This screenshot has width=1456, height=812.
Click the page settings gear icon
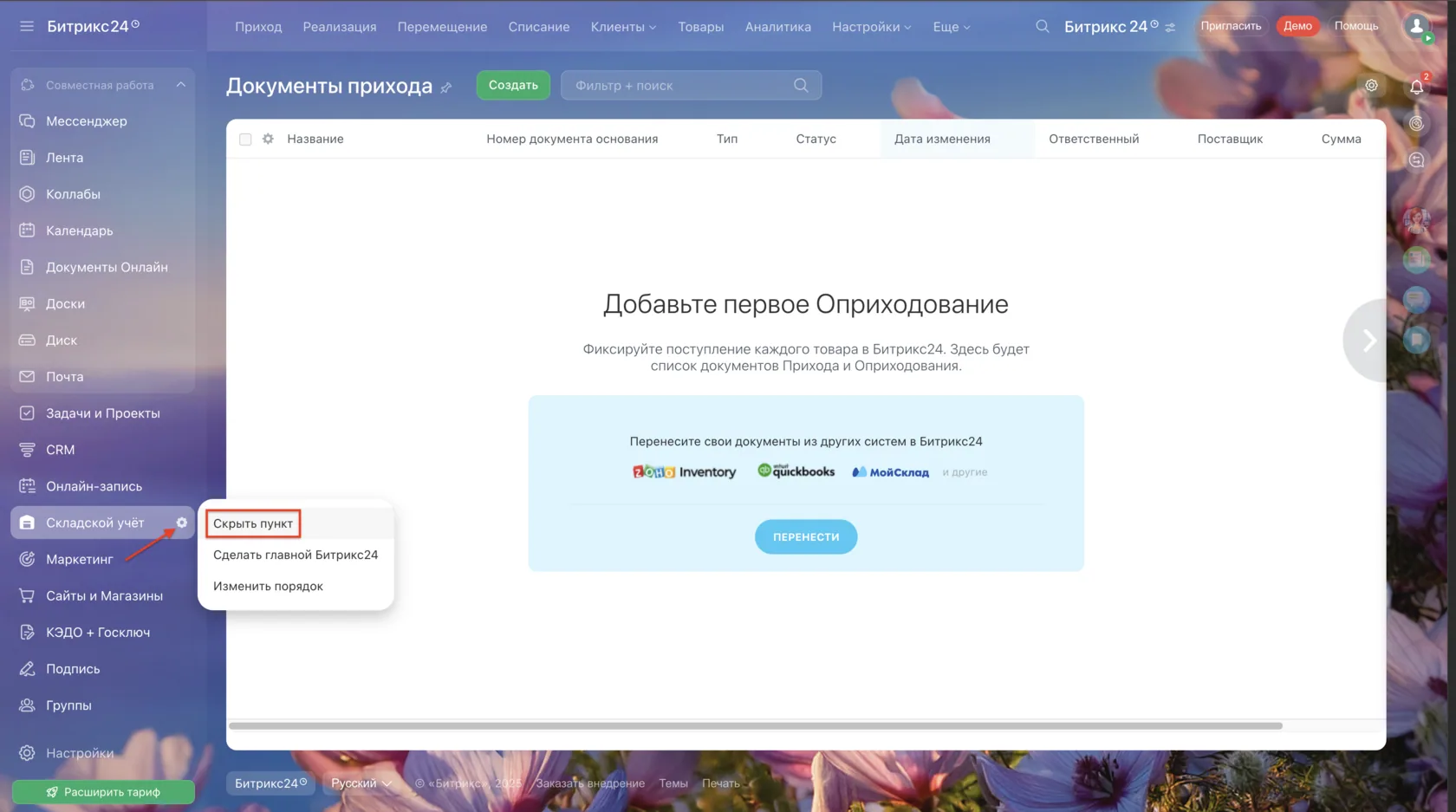point(1371,85)
